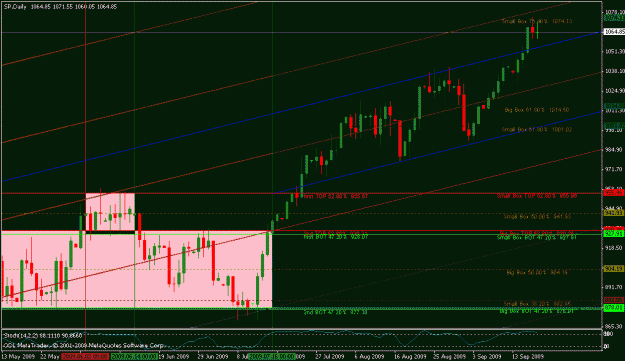Click the 891.70 price axis label
Viewport: 625px width, 361px height.
click(614, 287)
